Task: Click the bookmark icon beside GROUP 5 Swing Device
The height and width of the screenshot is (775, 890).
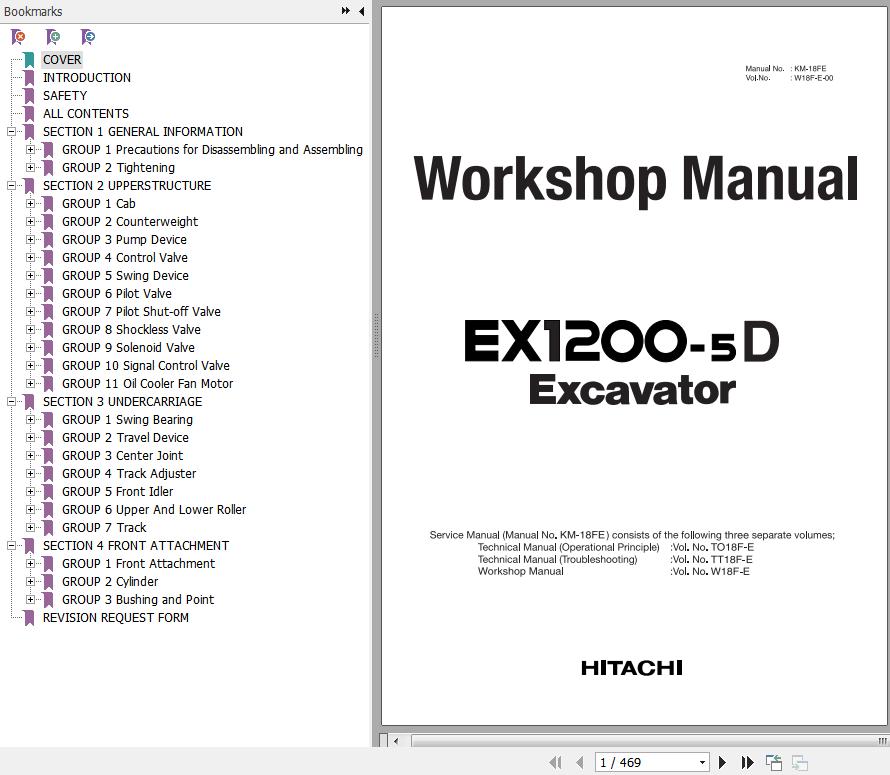Action: click(x=48, y=276)
